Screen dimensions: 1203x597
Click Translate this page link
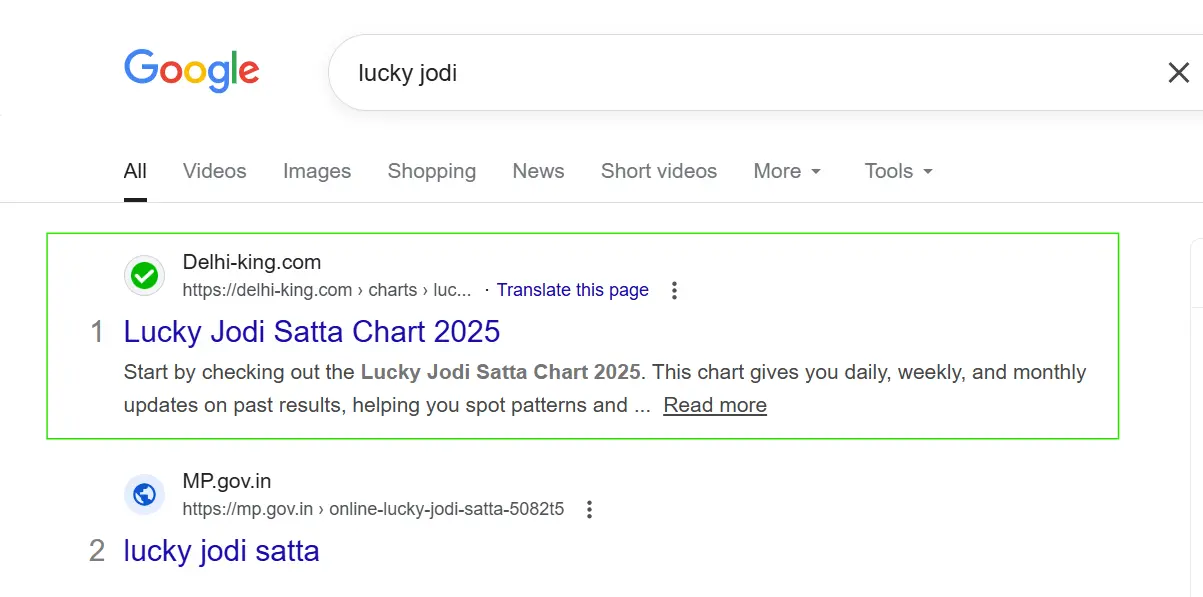click(572, 290)
